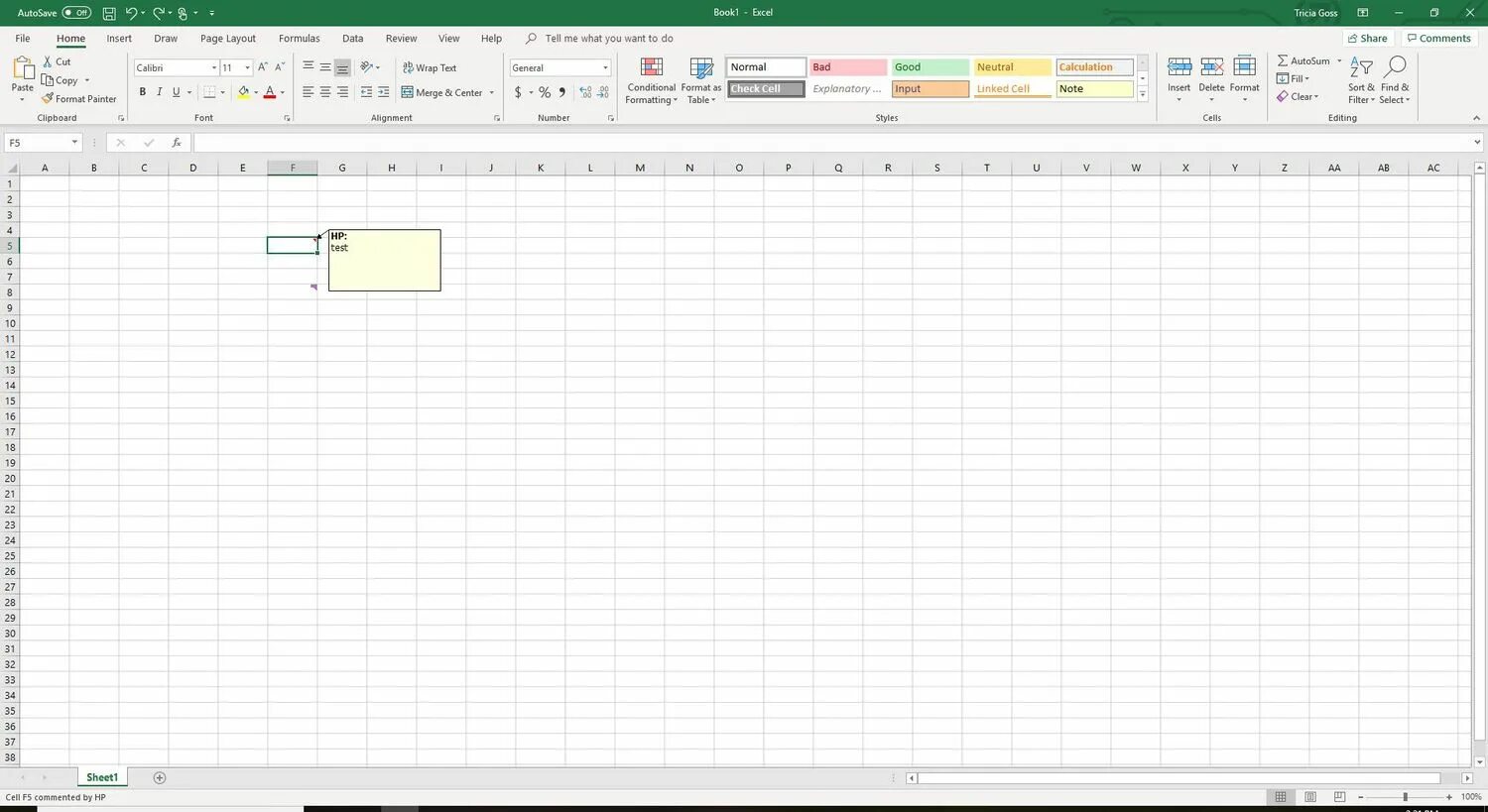
Task: Open Sort & Filter
Action: 1359,81
